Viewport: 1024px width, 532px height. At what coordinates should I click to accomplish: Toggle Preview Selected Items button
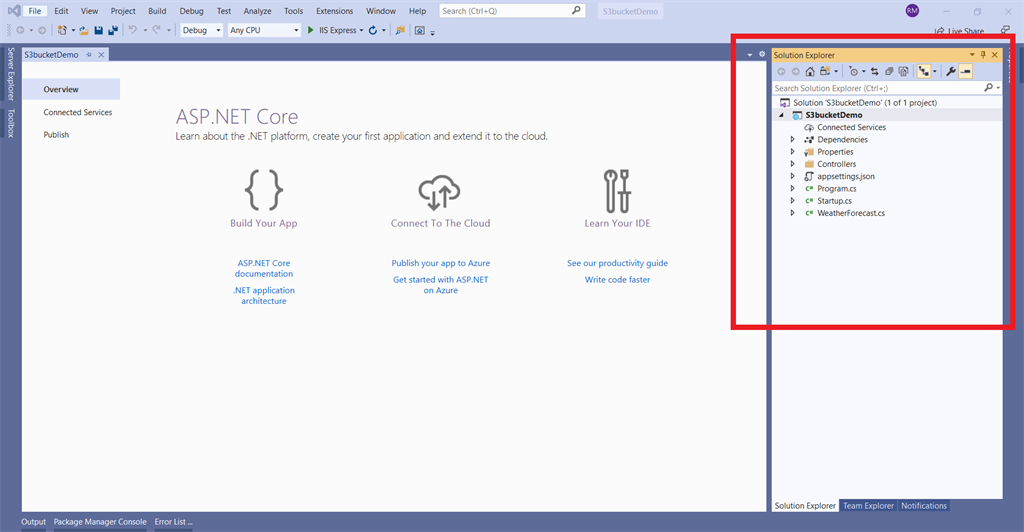pos(966,71)
